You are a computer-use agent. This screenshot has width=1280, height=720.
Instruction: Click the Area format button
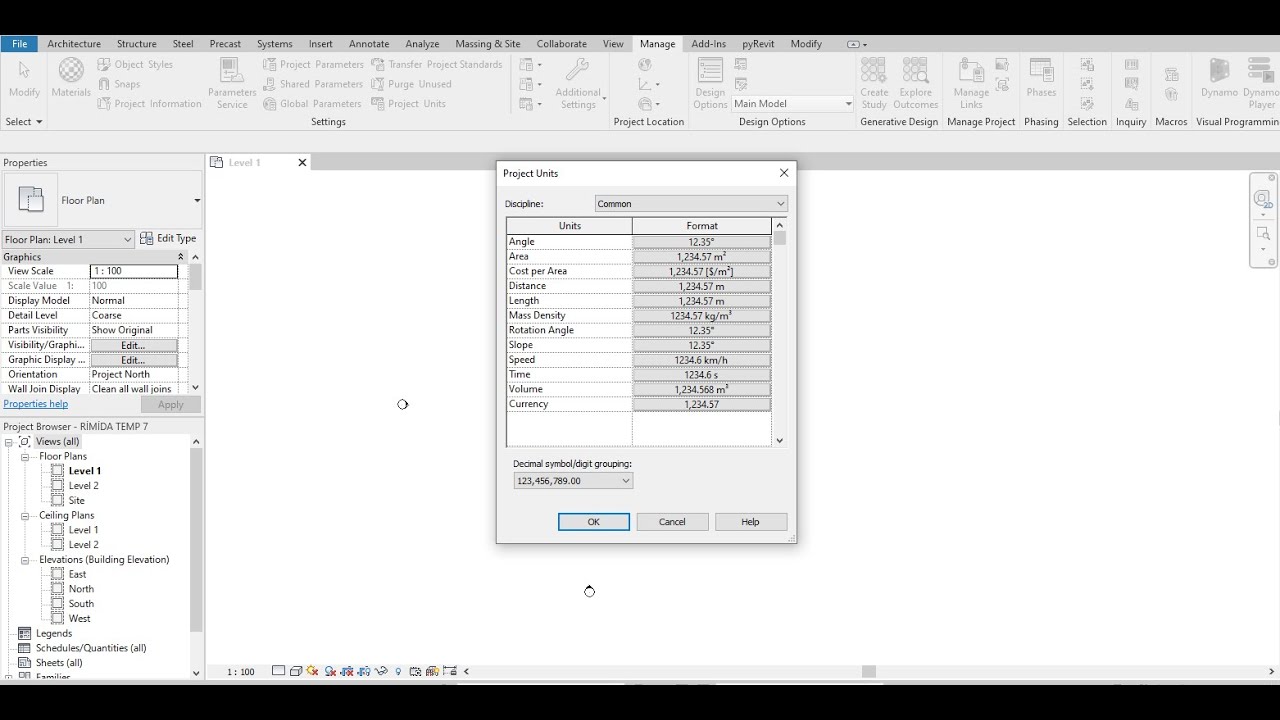coord(702,257)
